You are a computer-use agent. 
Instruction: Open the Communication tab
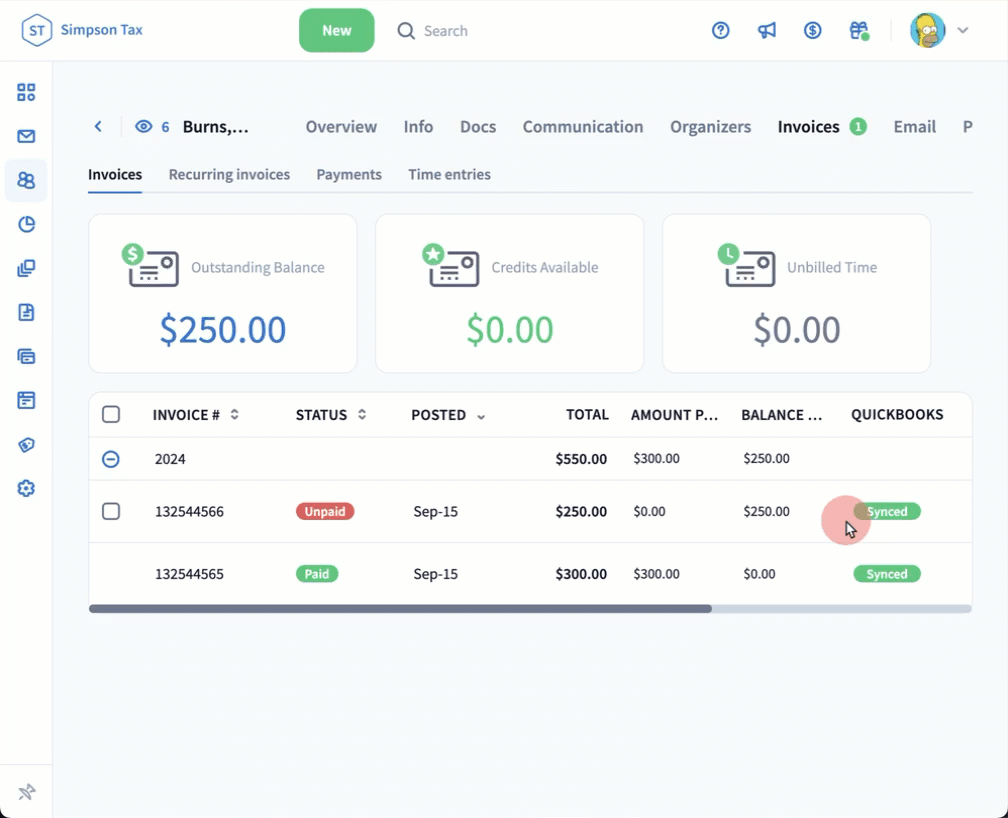click(x=582, y=127)
